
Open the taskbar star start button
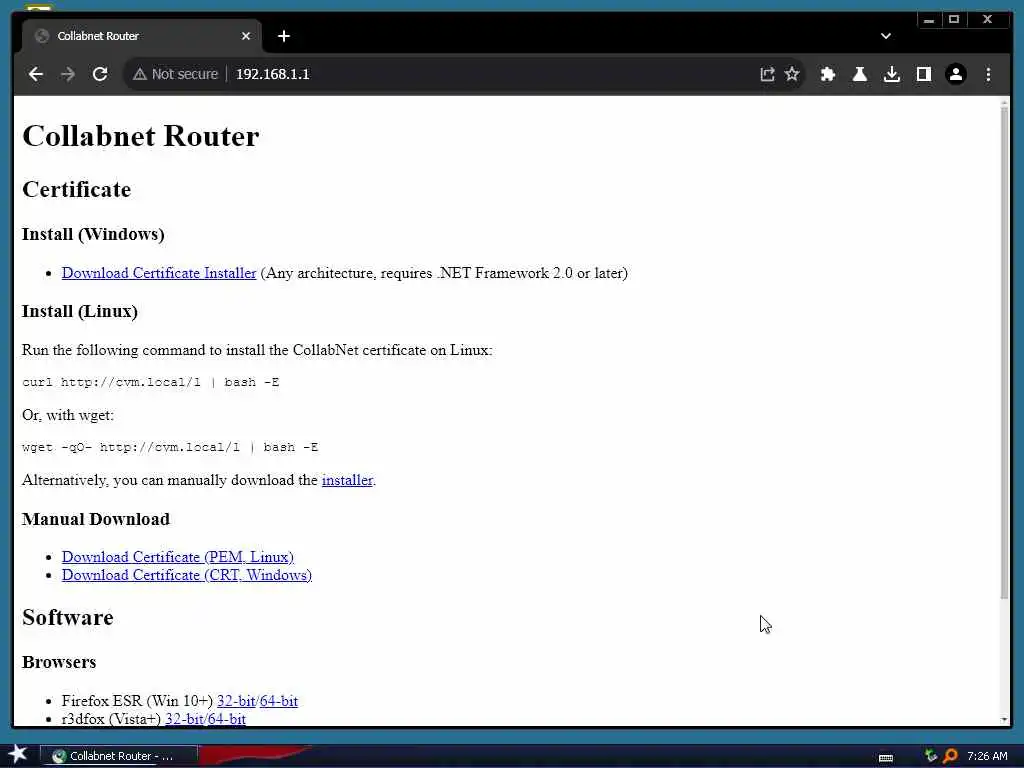click(18, 755)
